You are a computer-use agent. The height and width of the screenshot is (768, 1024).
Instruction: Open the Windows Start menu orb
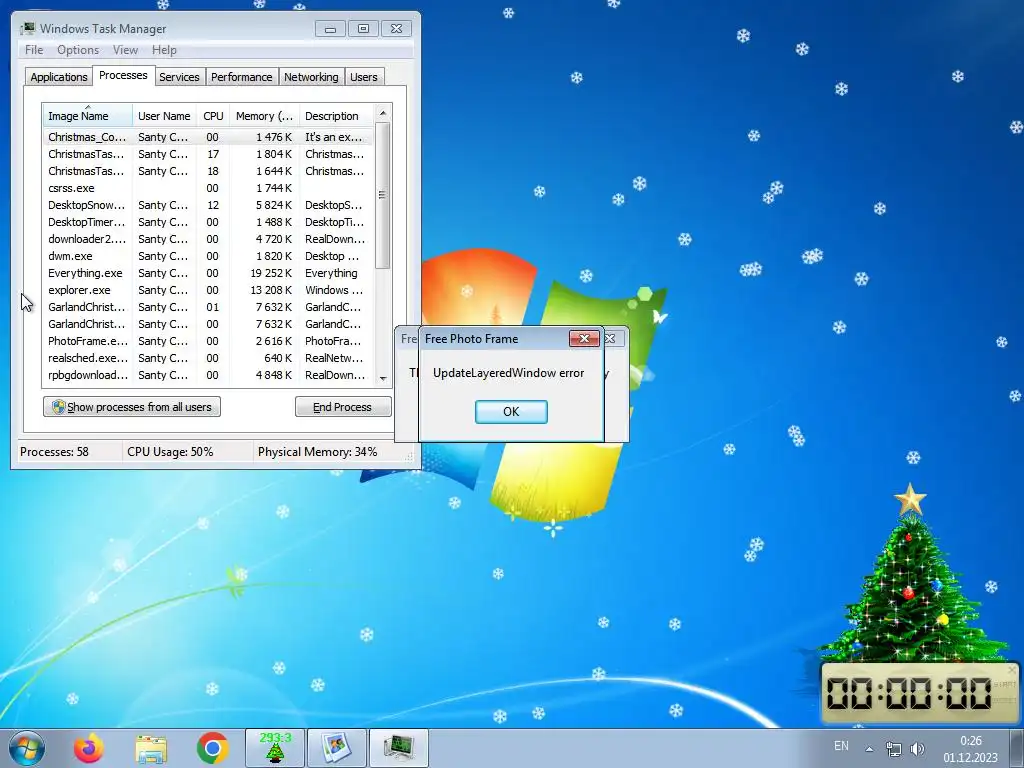(x=27, y=748)
